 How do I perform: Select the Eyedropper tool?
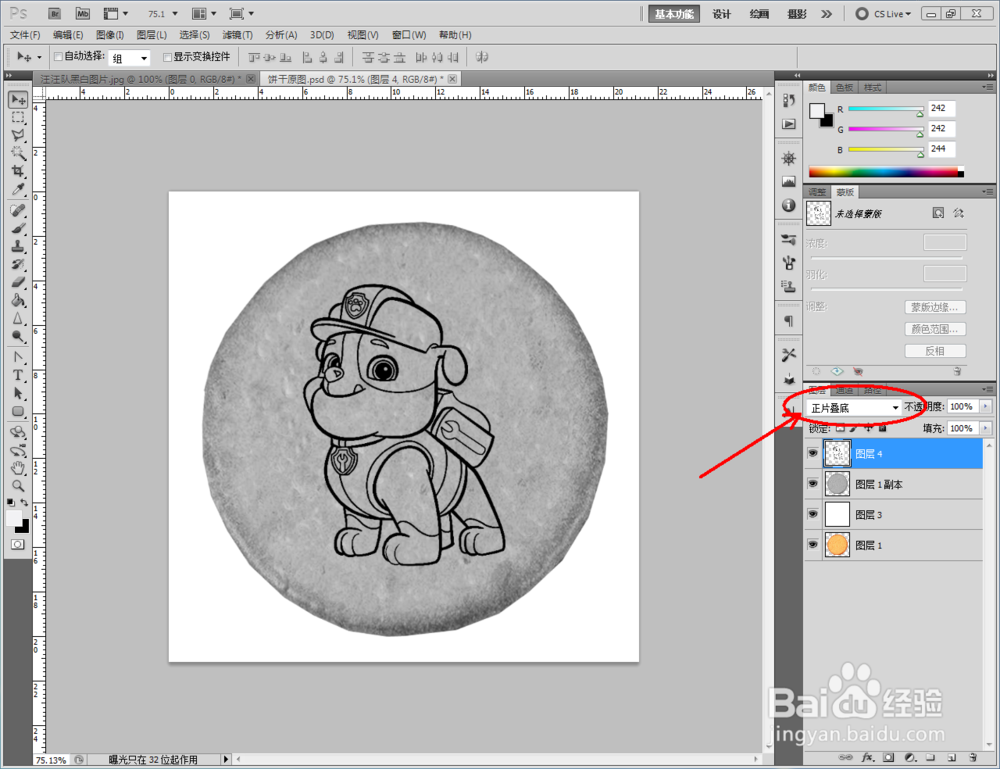point(18,189)
